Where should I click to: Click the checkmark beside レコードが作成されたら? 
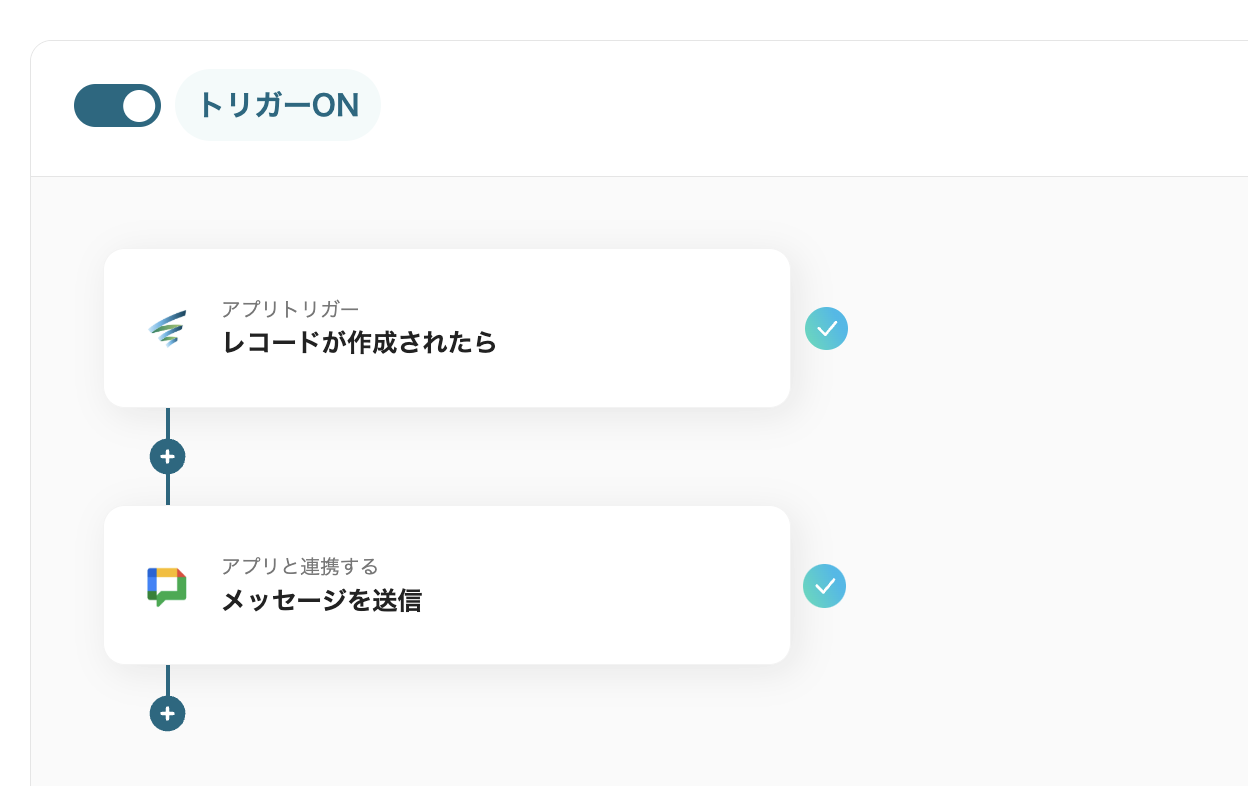(826, 328)
